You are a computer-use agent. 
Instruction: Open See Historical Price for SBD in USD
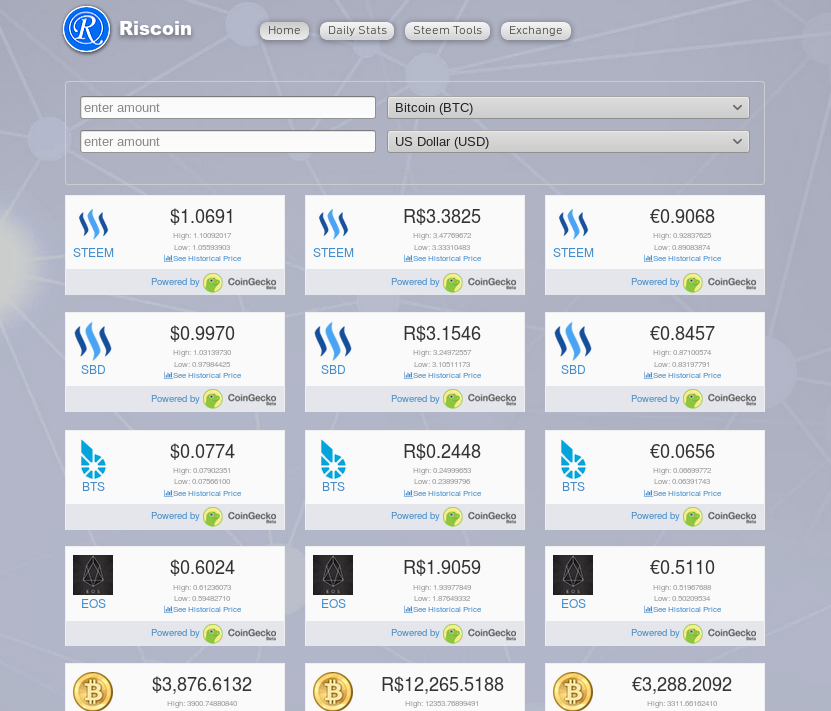pos(202,376)
